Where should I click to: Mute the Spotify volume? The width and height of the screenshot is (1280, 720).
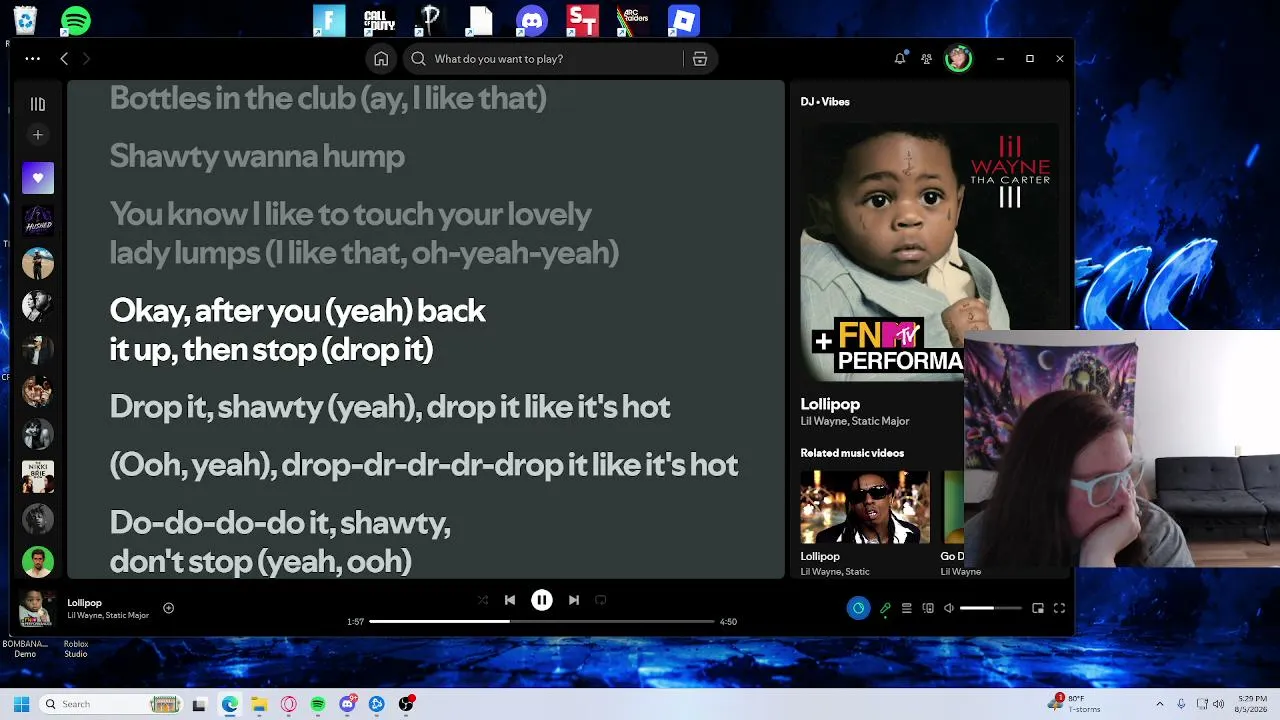point(949,608)
